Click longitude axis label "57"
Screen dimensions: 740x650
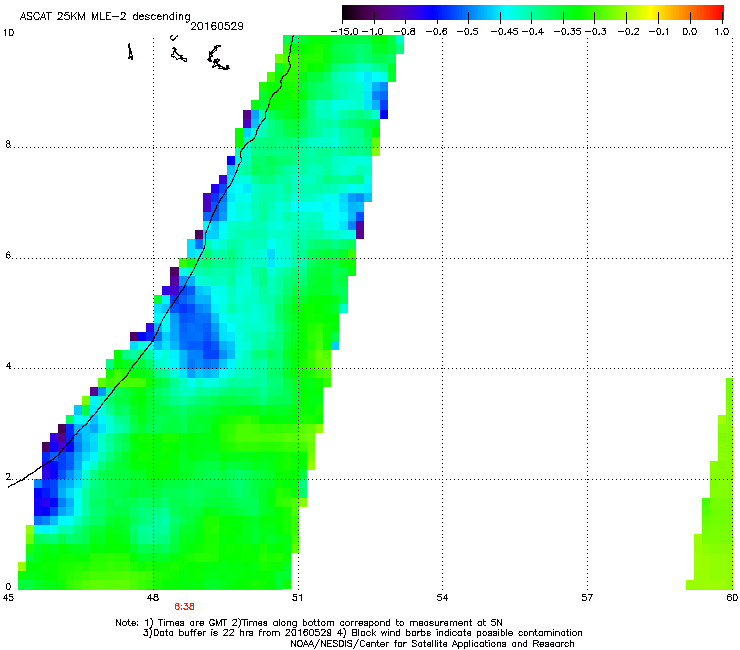587,598
